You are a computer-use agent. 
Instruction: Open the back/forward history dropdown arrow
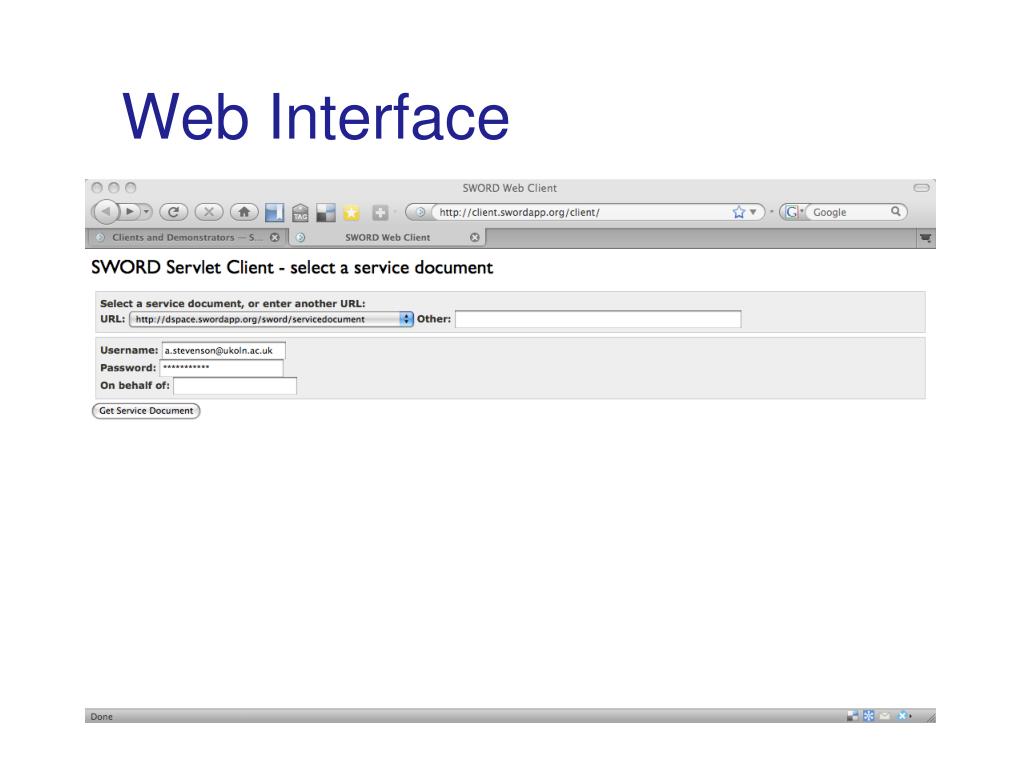tap(146, 212)
